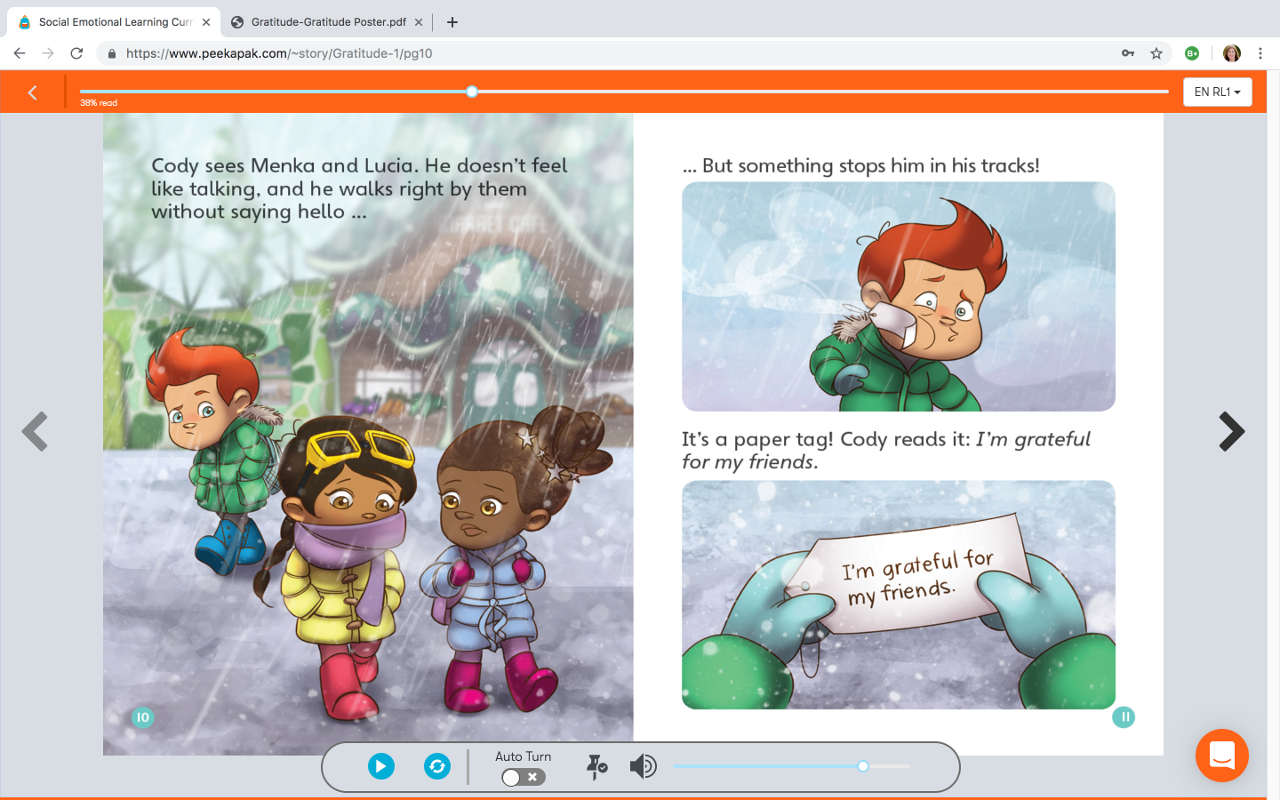Image resolution: width=1280 pixels, height=800 pixels.
Task: Click the saved password key icon
Action: point(1128,53)
